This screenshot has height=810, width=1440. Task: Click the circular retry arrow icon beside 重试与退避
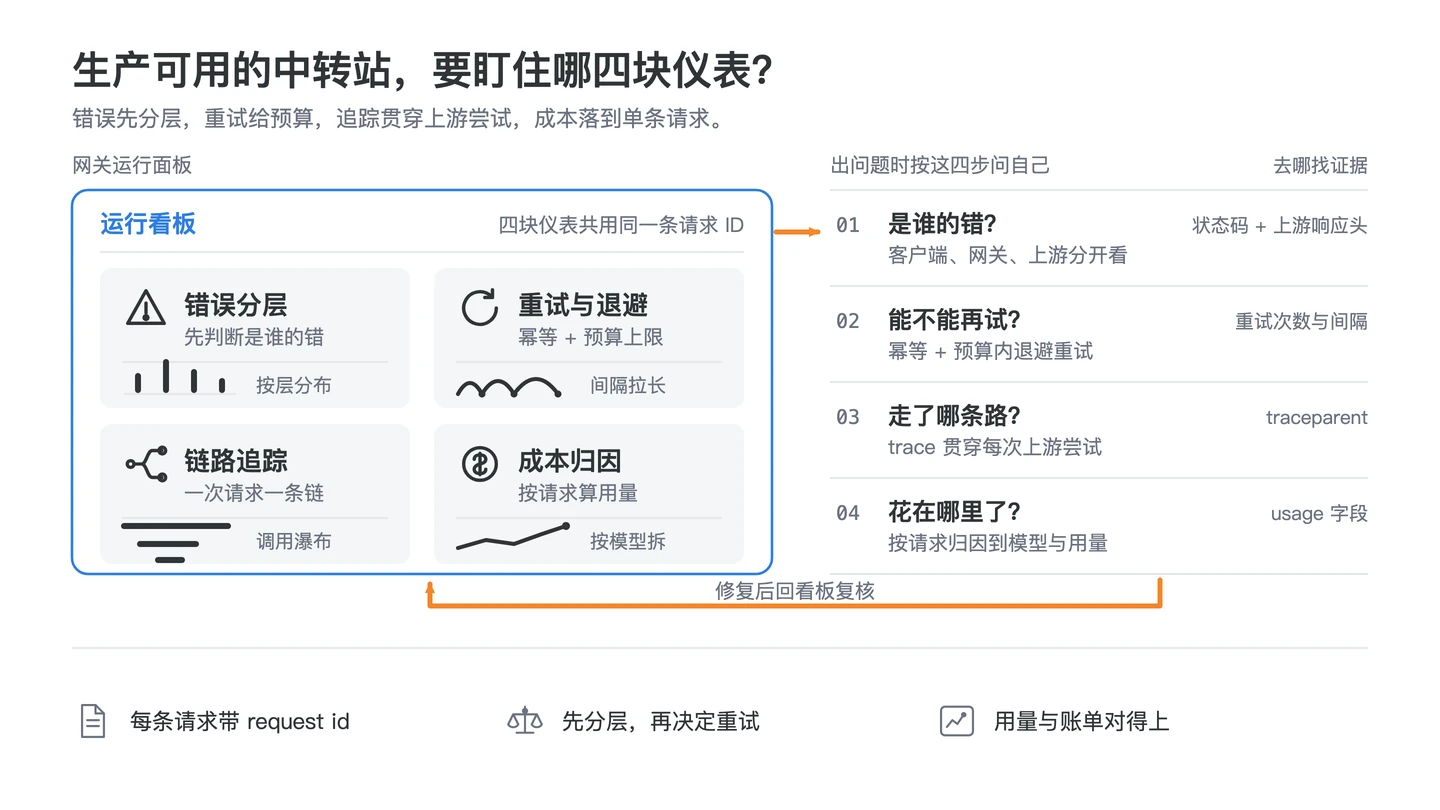click(480, 307)
